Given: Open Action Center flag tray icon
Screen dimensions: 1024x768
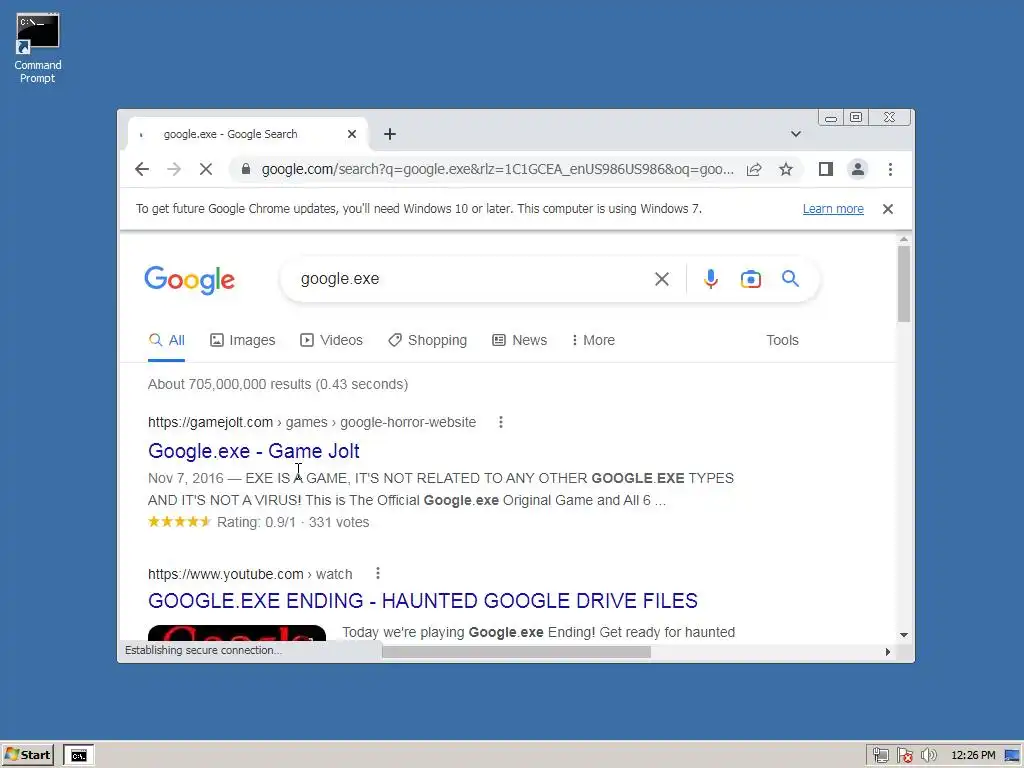Looking at the screenshot, I should pyautogui.click(x=904, y=756).
